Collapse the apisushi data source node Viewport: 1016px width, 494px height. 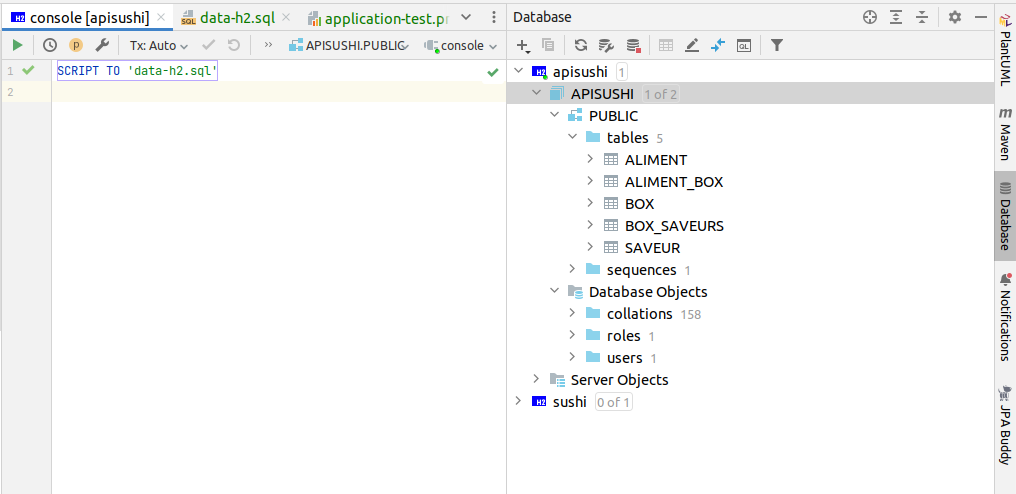pyautogui.click(x=517, y=71)
